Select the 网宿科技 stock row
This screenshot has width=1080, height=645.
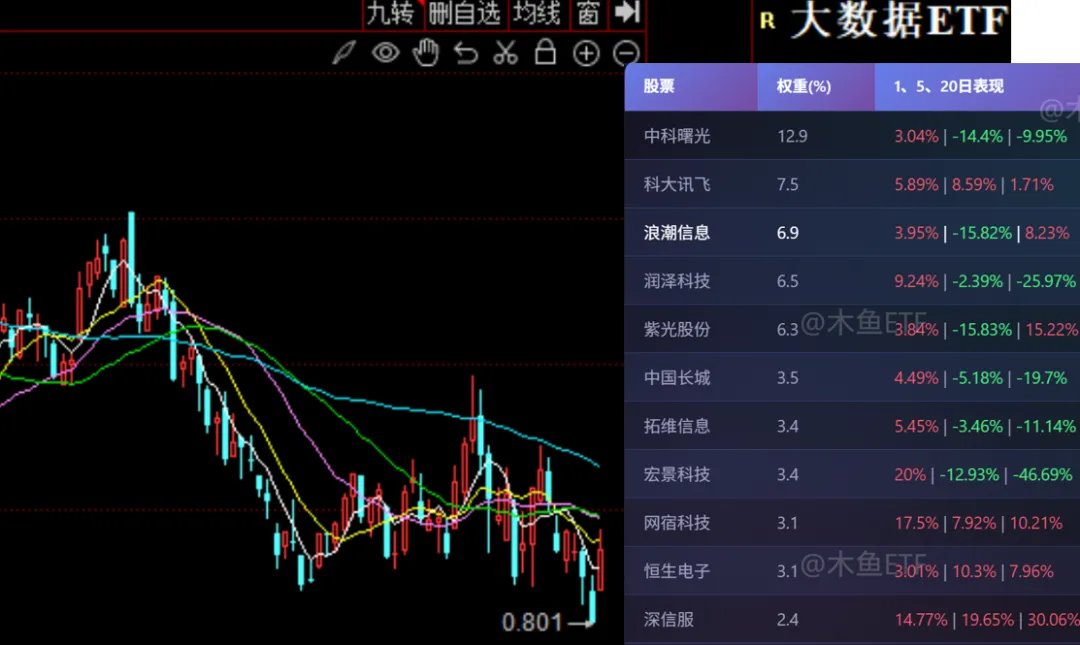pyautogui.click(x=852, y=522)
